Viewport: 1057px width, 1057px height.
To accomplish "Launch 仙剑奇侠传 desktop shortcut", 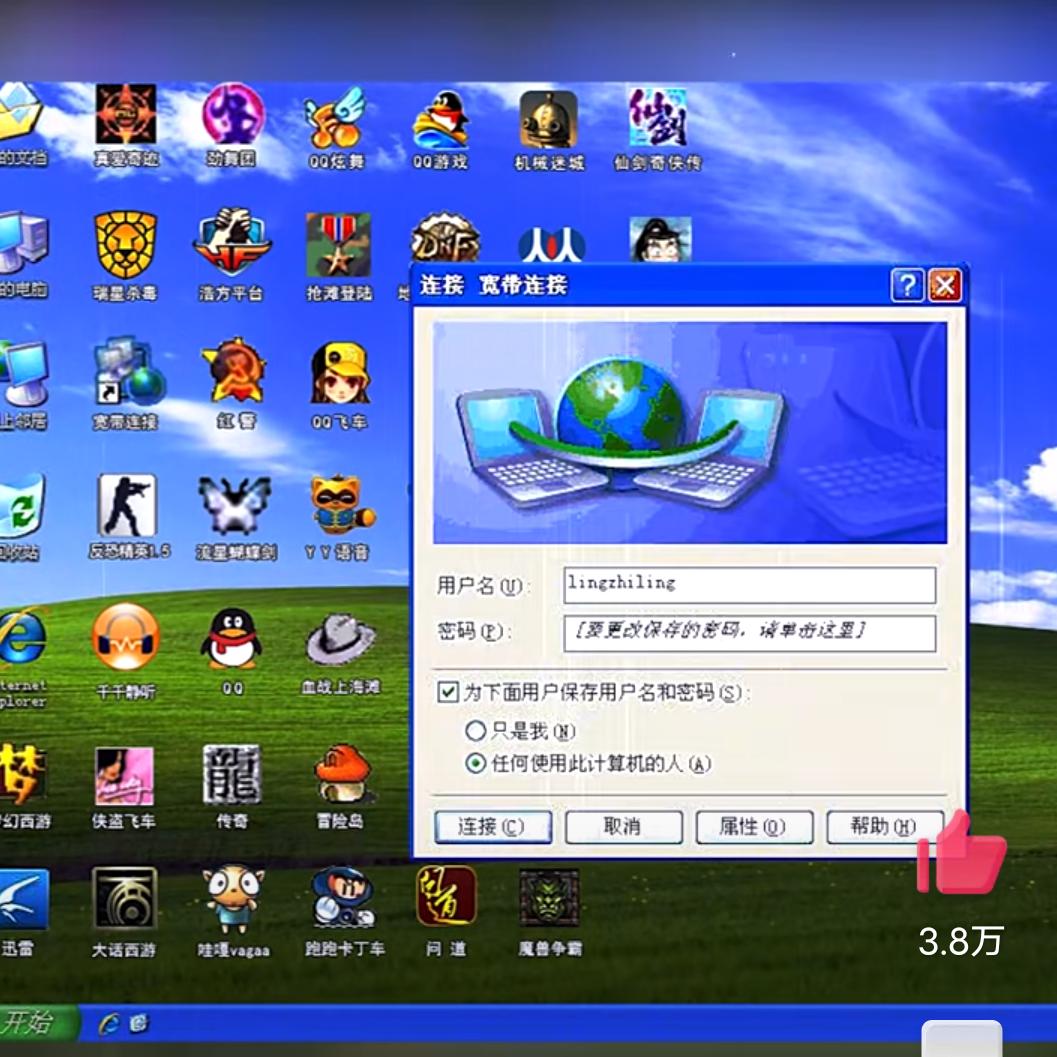I will point(657,120).
